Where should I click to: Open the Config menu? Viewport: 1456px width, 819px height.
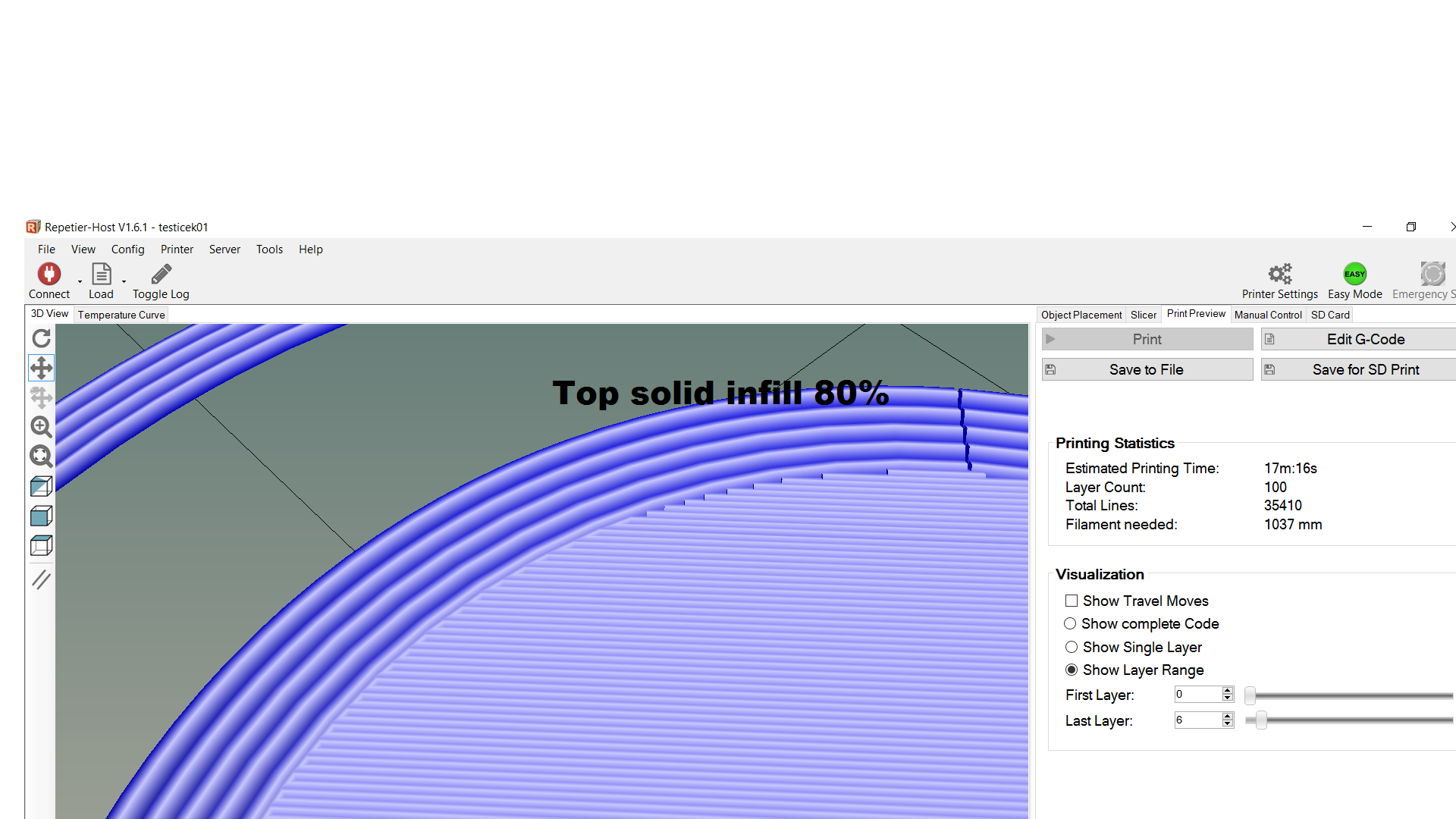pos(127,249)
